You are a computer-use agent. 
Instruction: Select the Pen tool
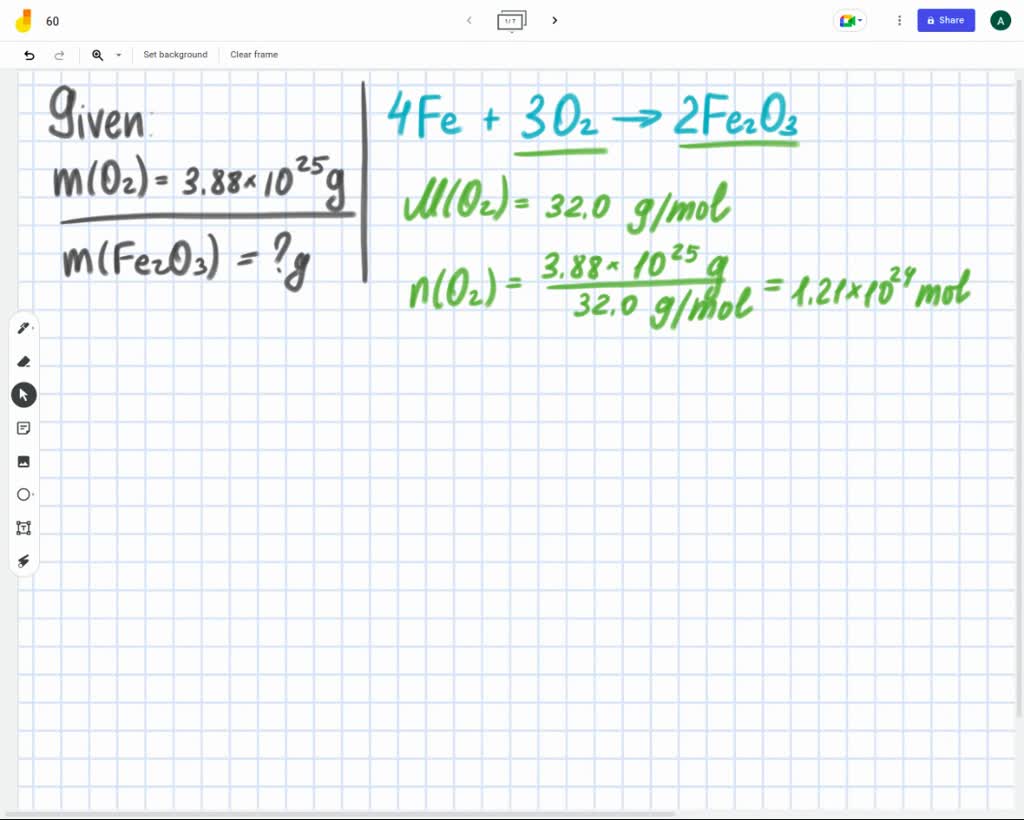pos(23,327)
